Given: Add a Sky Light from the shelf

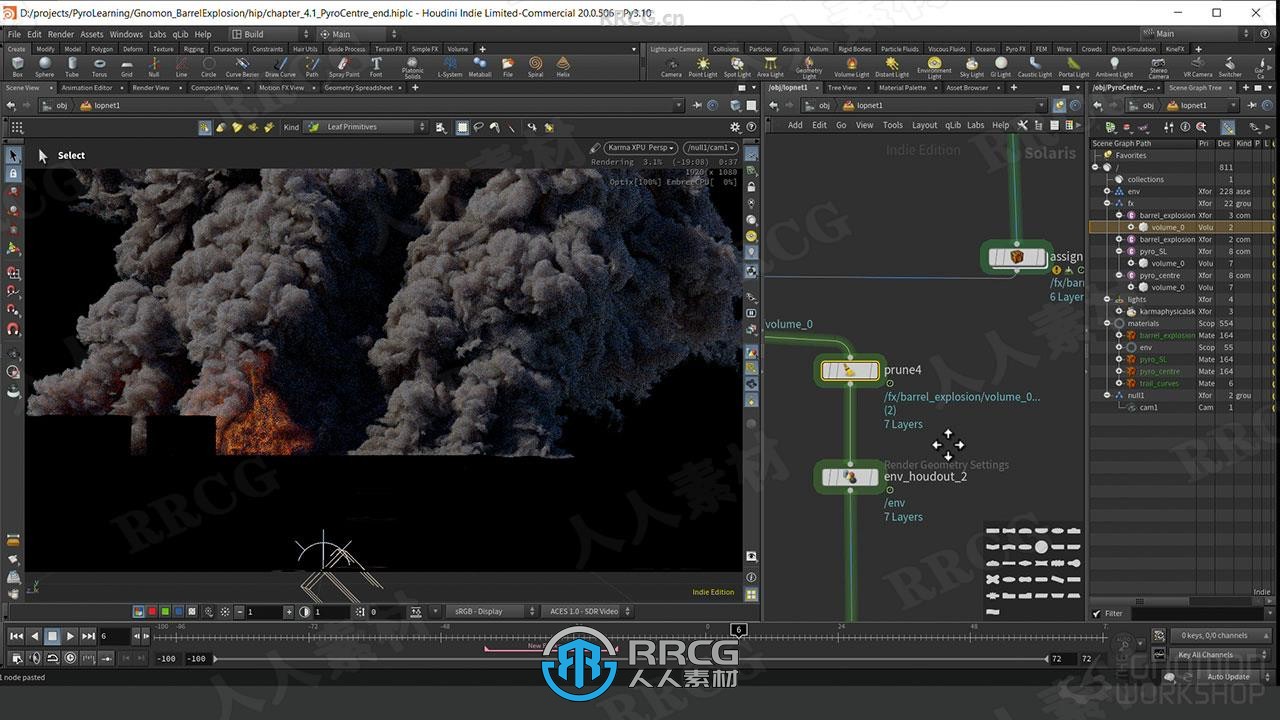Looking at the screenshot, I should tap(971, 67).
